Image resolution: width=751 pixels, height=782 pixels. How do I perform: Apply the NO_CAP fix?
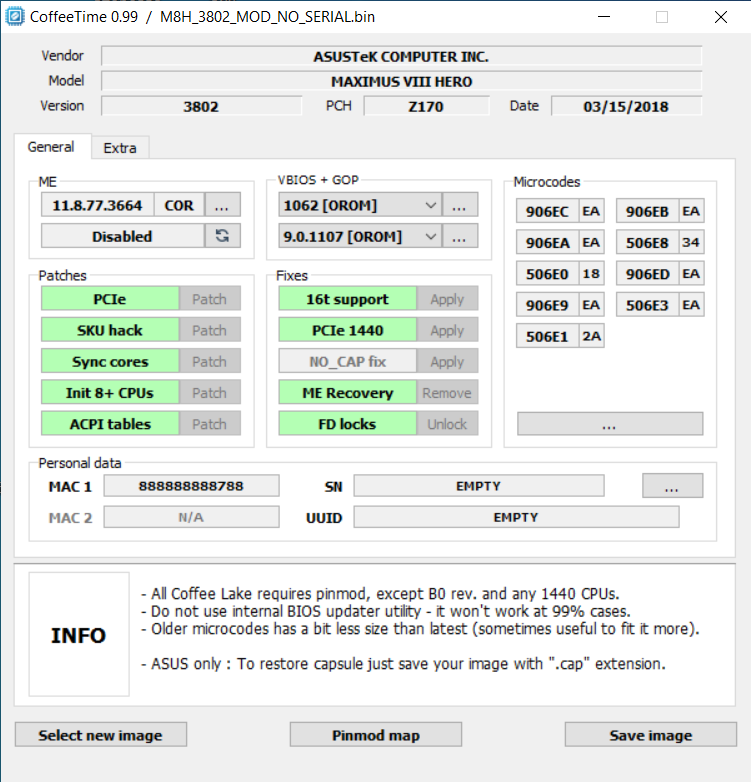[447, 362]
